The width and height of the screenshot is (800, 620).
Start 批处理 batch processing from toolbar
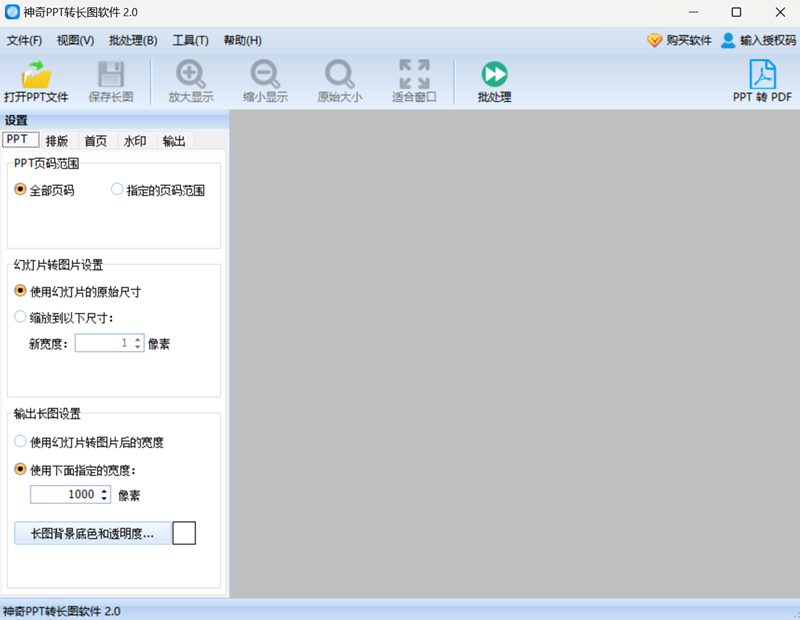[492, 80]
